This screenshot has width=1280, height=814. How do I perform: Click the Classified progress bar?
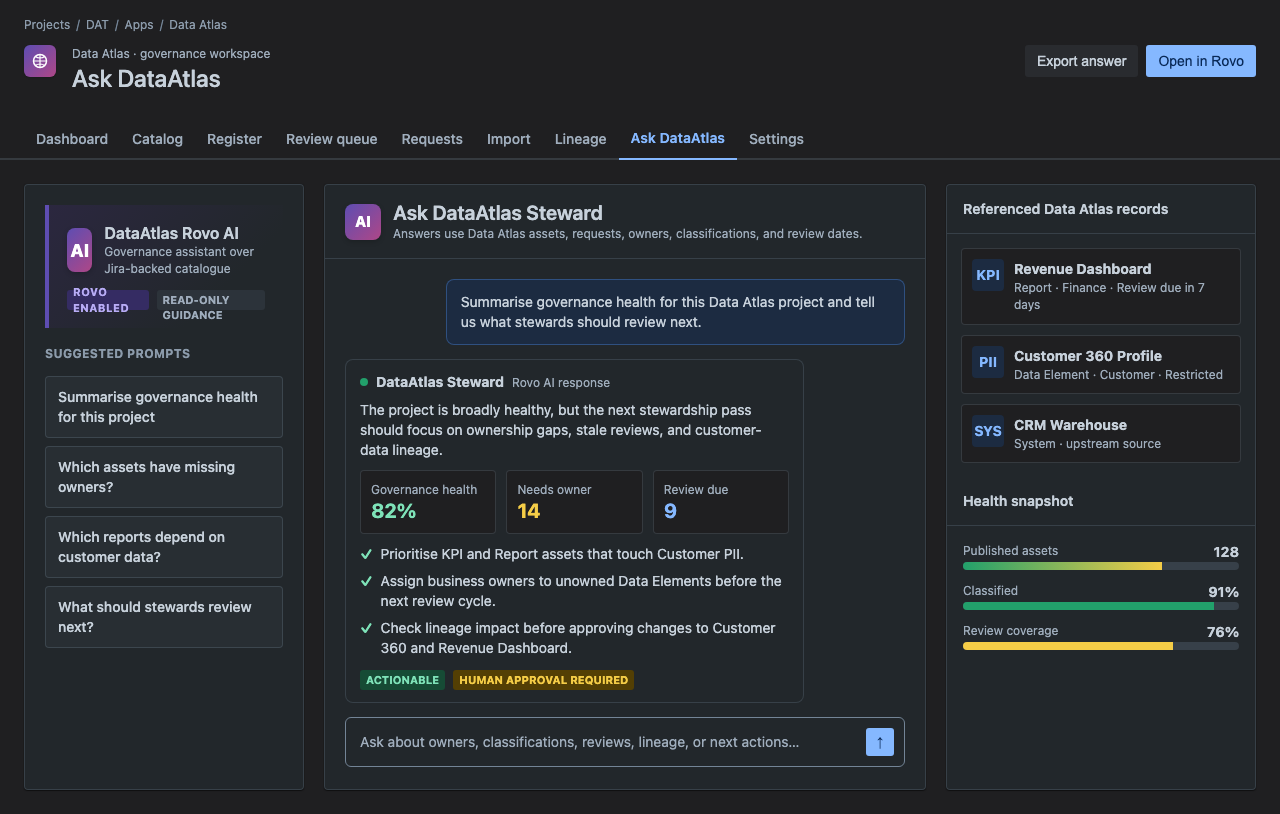click(1101, 606)
